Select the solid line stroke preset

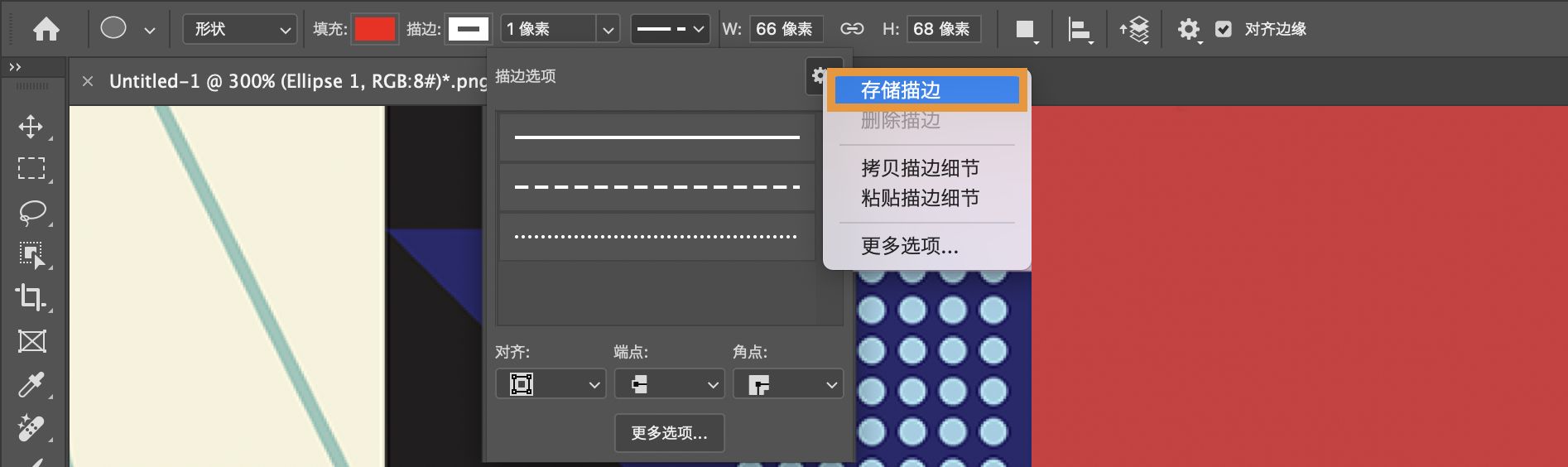pyautogui.click(x=657, y=137)
